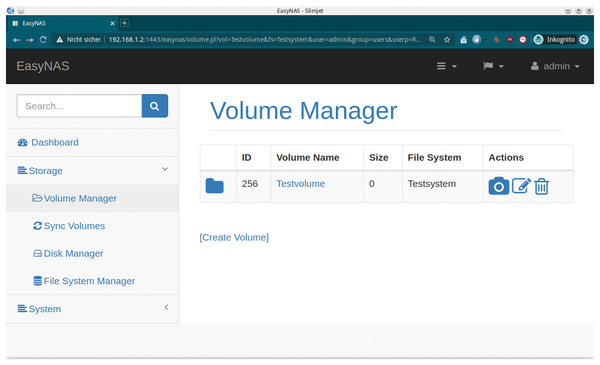Open the flag dropdown in header
This screenshot has height=365, width=600.
coord(493,66)
